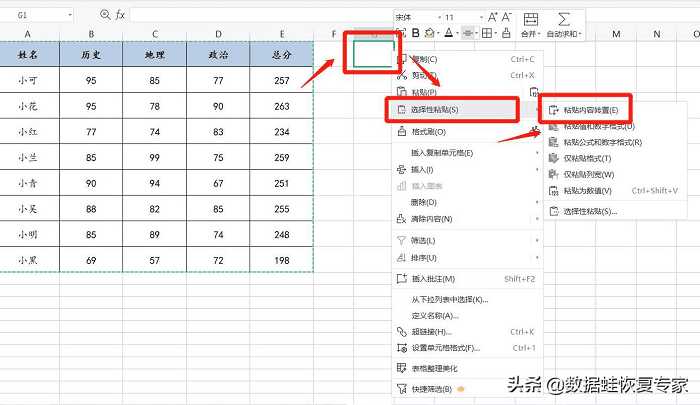
Task: Click name cell 小黑
Action: coord(28,260)
